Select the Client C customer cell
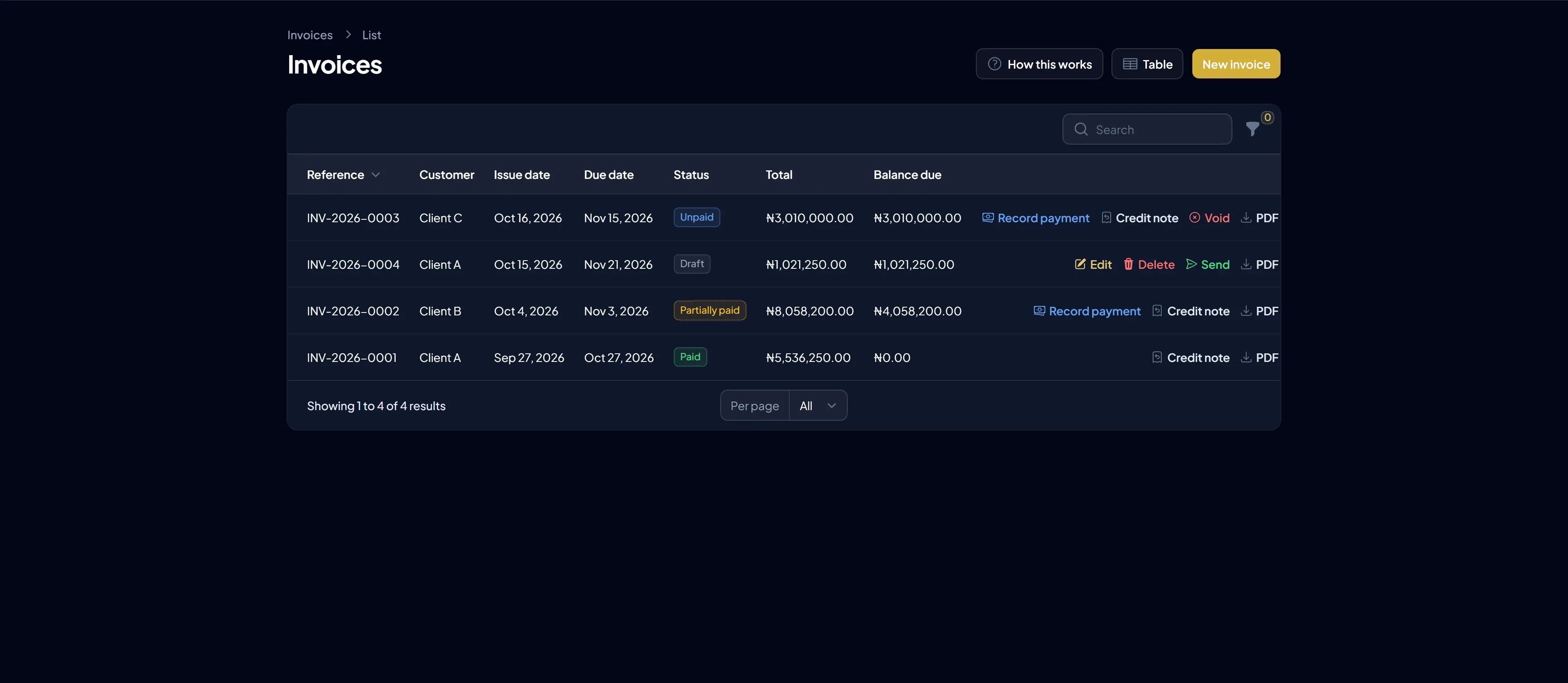Screen dimensions: 1568x683 (441, 218)
